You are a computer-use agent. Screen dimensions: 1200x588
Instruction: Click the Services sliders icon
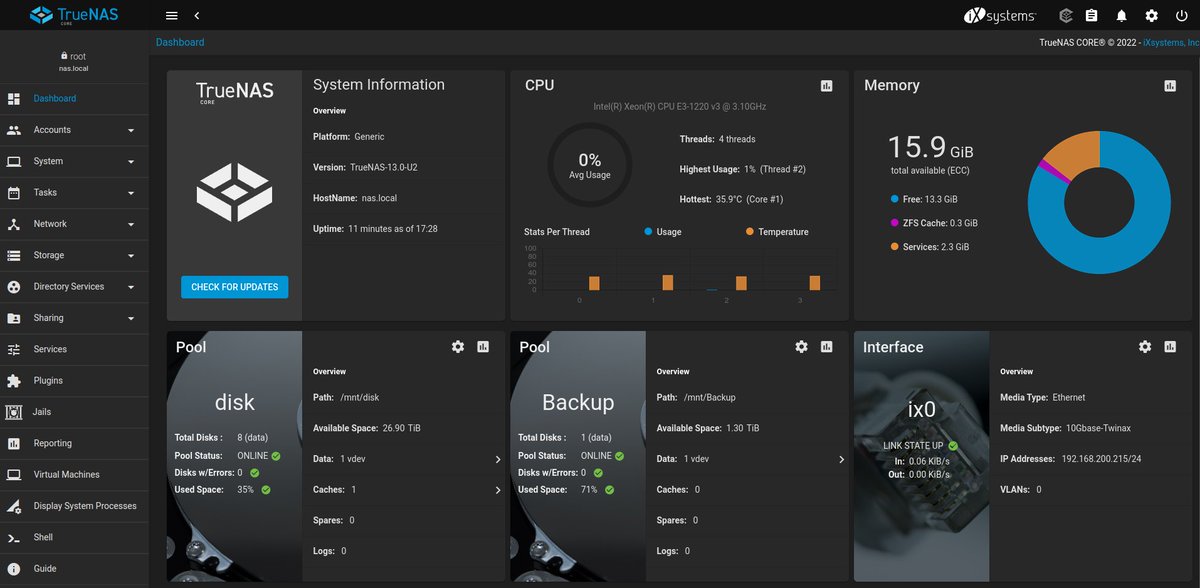click(x=14, y=349)
